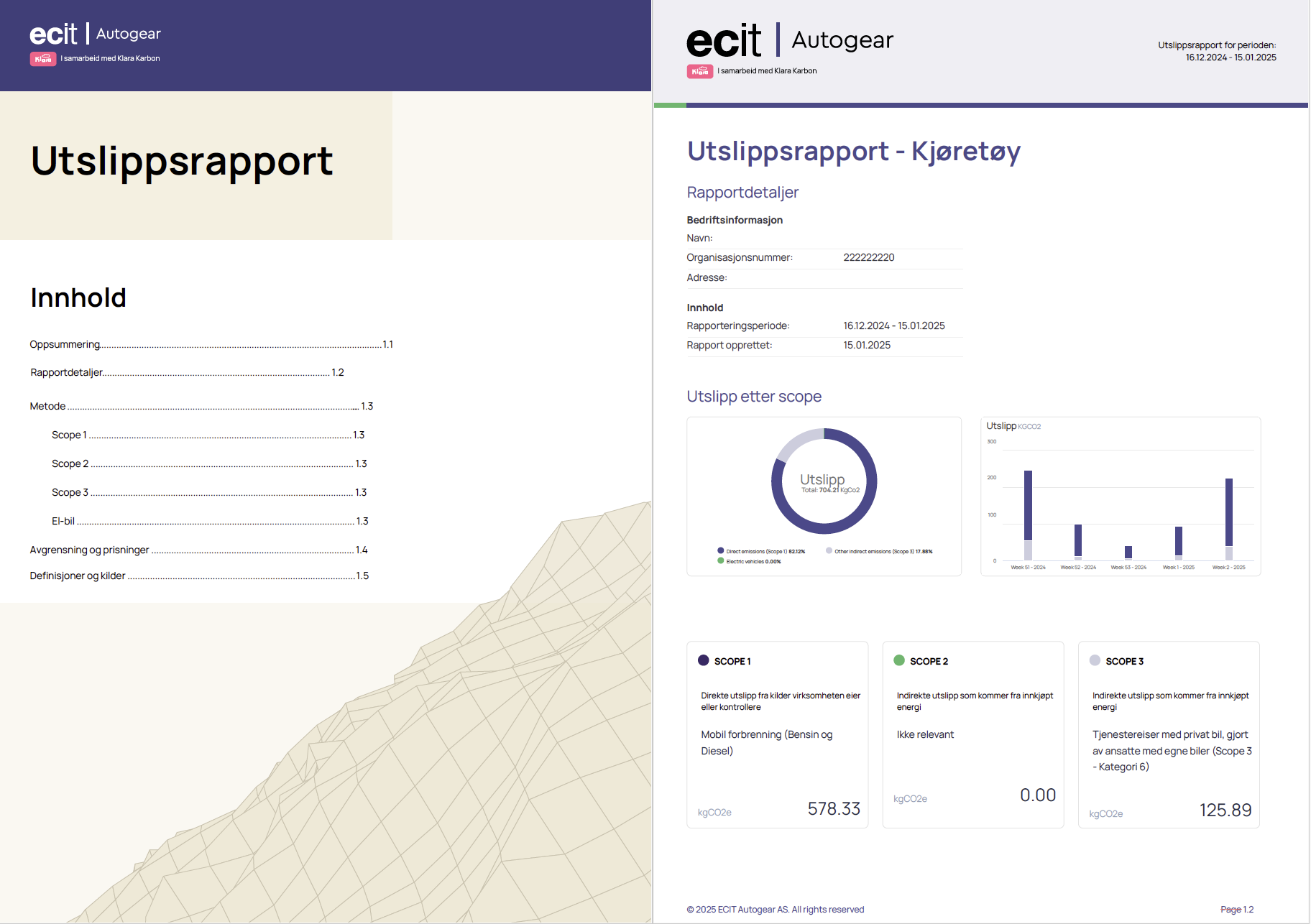The height and width of the screenshot is (924, 1311).
Task: Click the black ecit logo on the right page
Action: [x=723, y=41]
